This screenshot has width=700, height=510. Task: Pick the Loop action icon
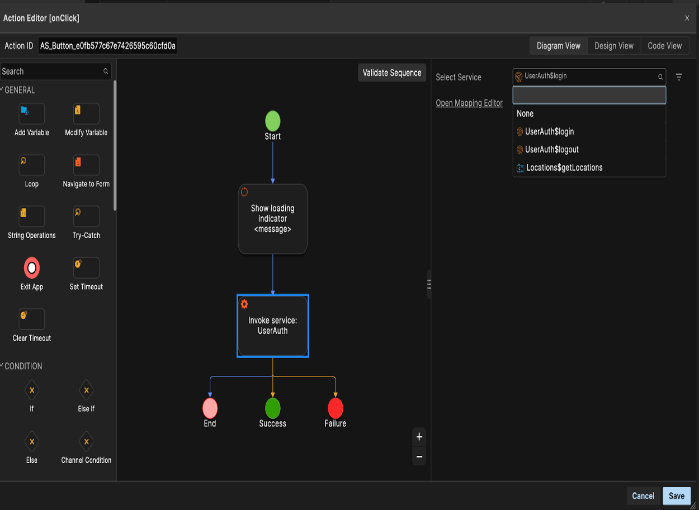(x=32, y=165)
